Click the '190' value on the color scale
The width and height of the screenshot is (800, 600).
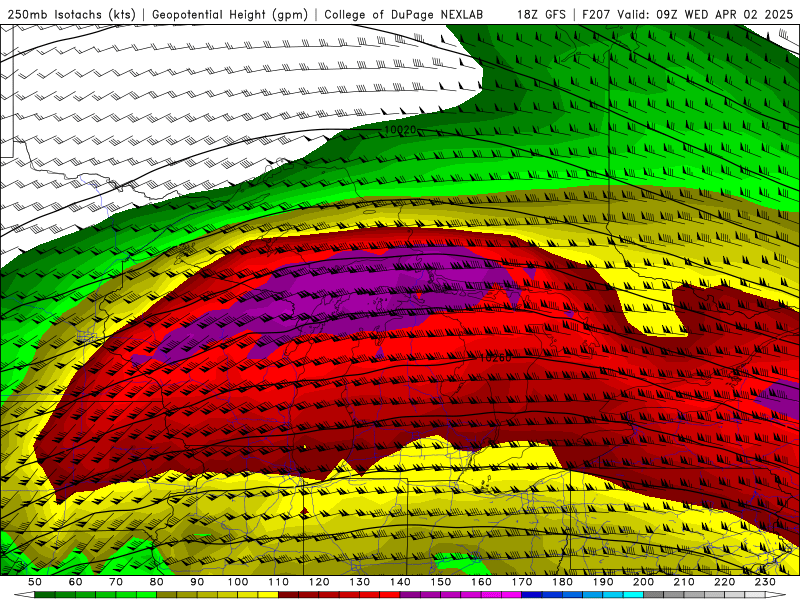pyautogui.click(x=603, y=582)
